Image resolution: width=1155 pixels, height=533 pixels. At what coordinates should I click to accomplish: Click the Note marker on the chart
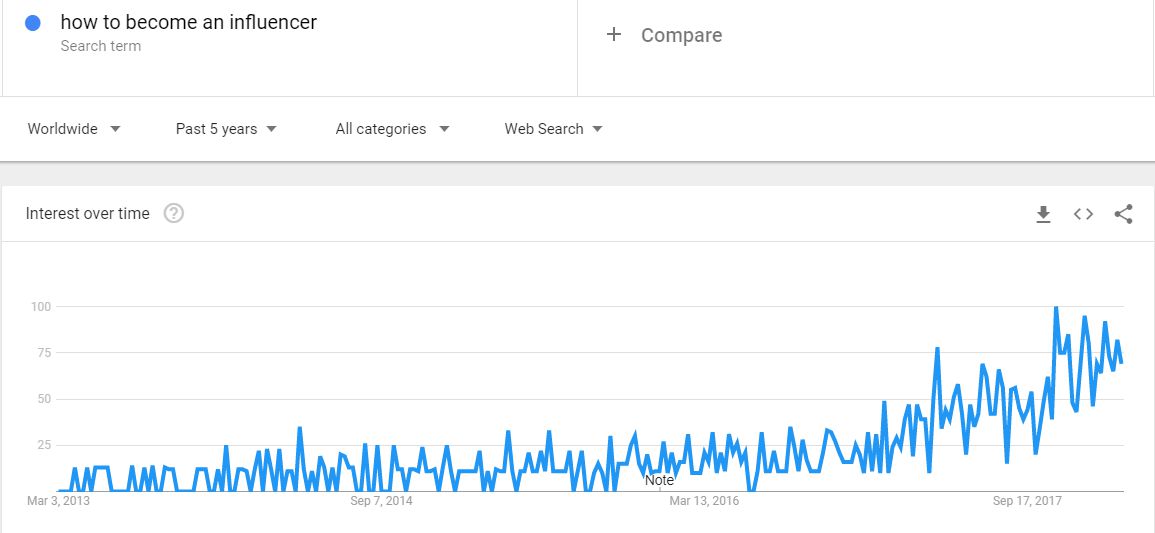[x=659, y=481]
